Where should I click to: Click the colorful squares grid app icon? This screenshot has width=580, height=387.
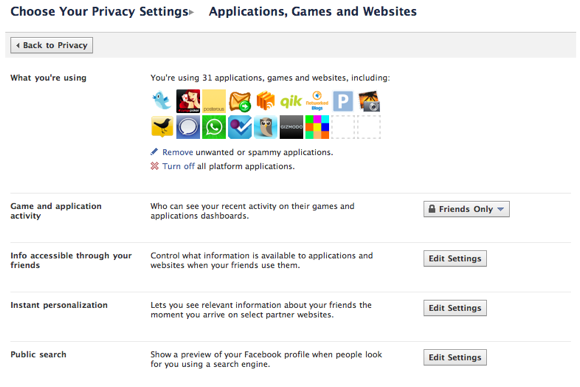[x=317, y=127]
